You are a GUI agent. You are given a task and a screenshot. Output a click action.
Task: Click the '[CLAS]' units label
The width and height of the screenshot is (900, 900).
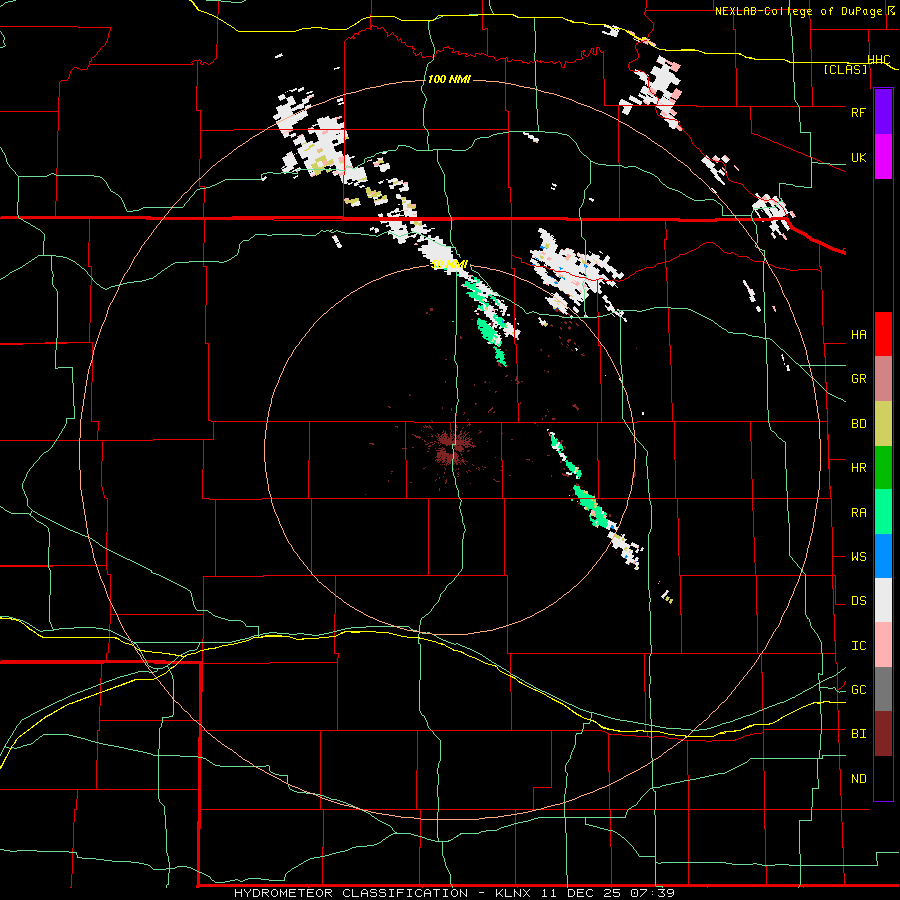coord(845,70)
